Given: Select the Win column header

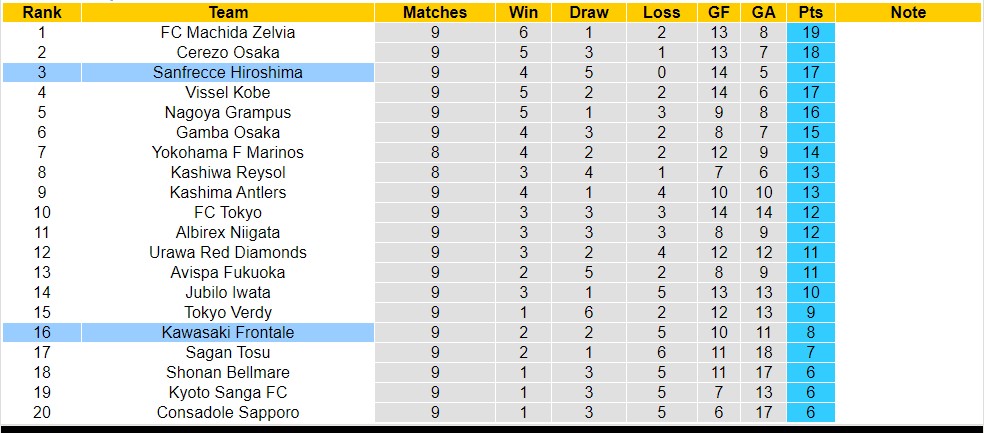Looking at the screenshot, I should 523,13.
